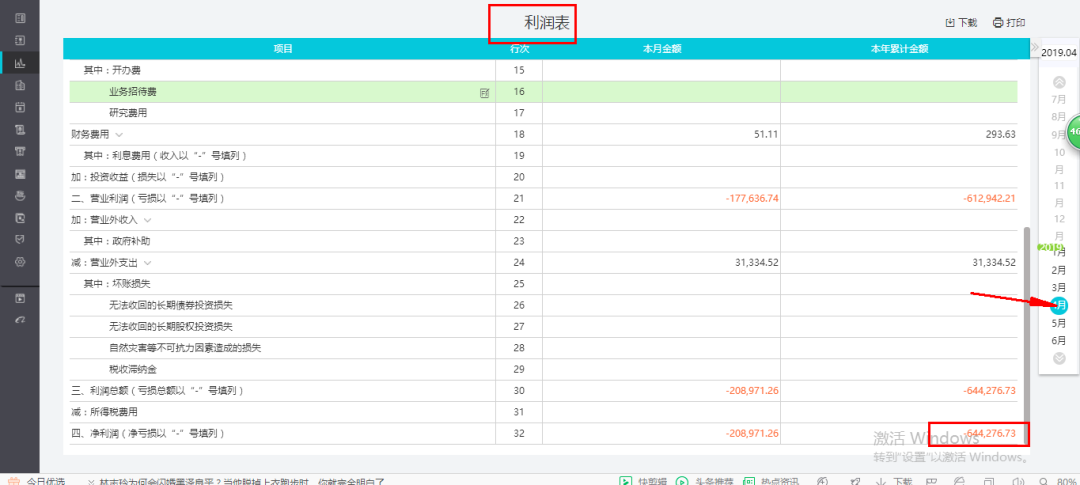1080x485 pixels.
Task: Open the building icon in left sidebar
Action: point(20,85)
